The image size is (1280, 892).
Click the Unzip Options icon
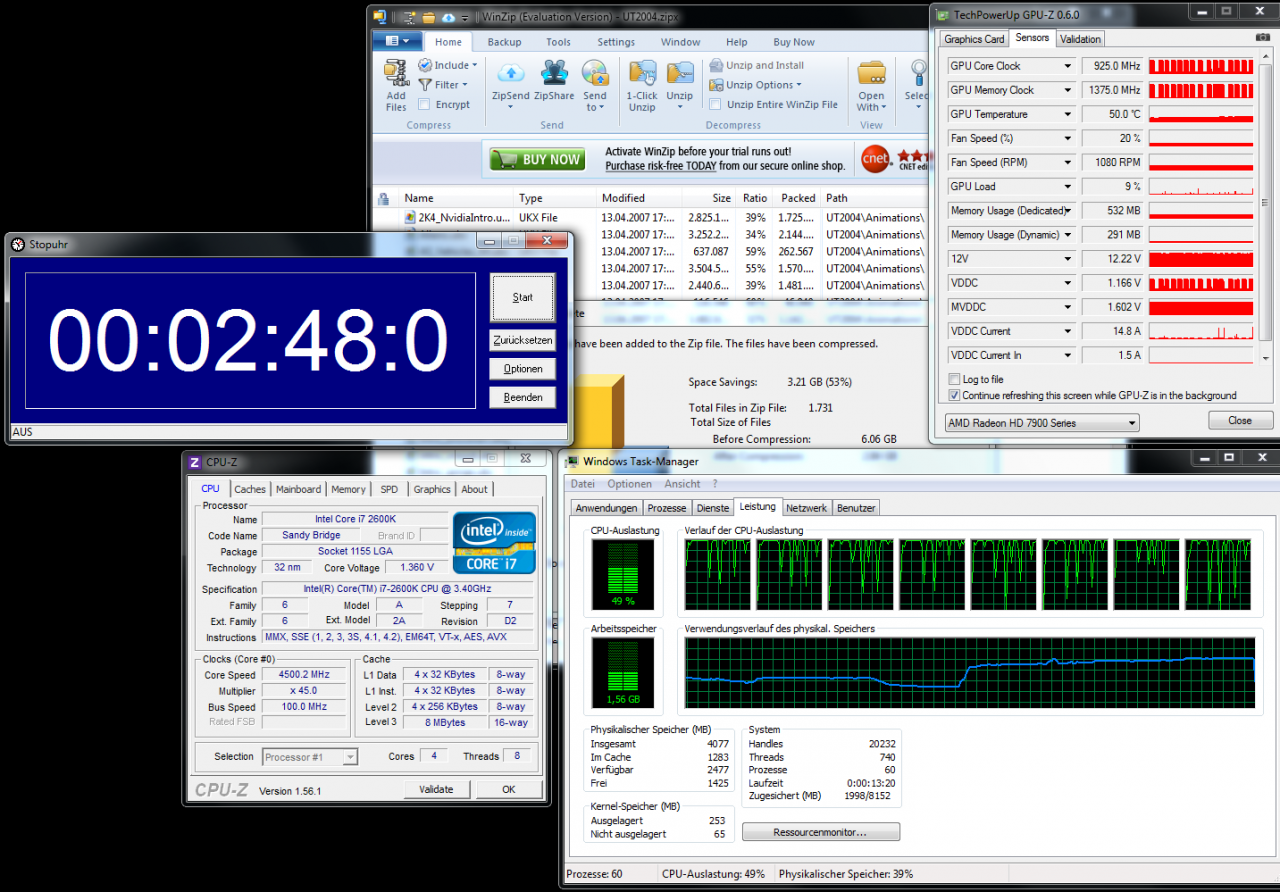tap(716, 85)
